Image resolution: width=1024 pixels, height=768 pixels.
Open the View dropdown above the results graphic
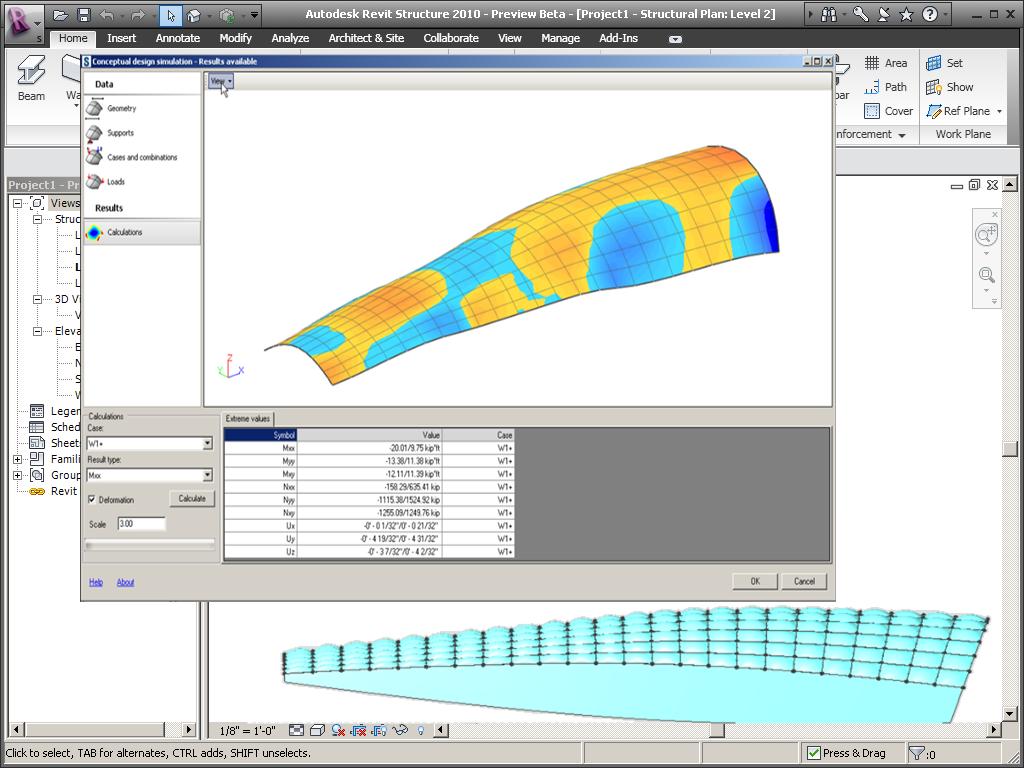221,83
